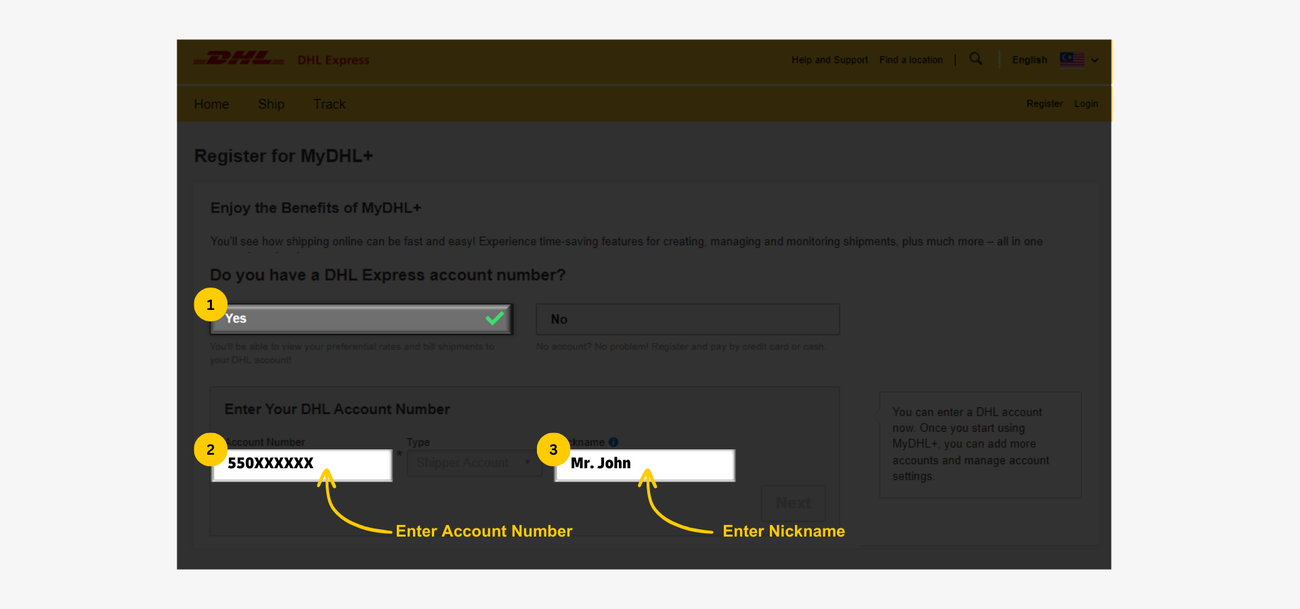Click the Register for MyDHL+ heading
This screenshot has width=1300, height=609.
coord(283,156)
